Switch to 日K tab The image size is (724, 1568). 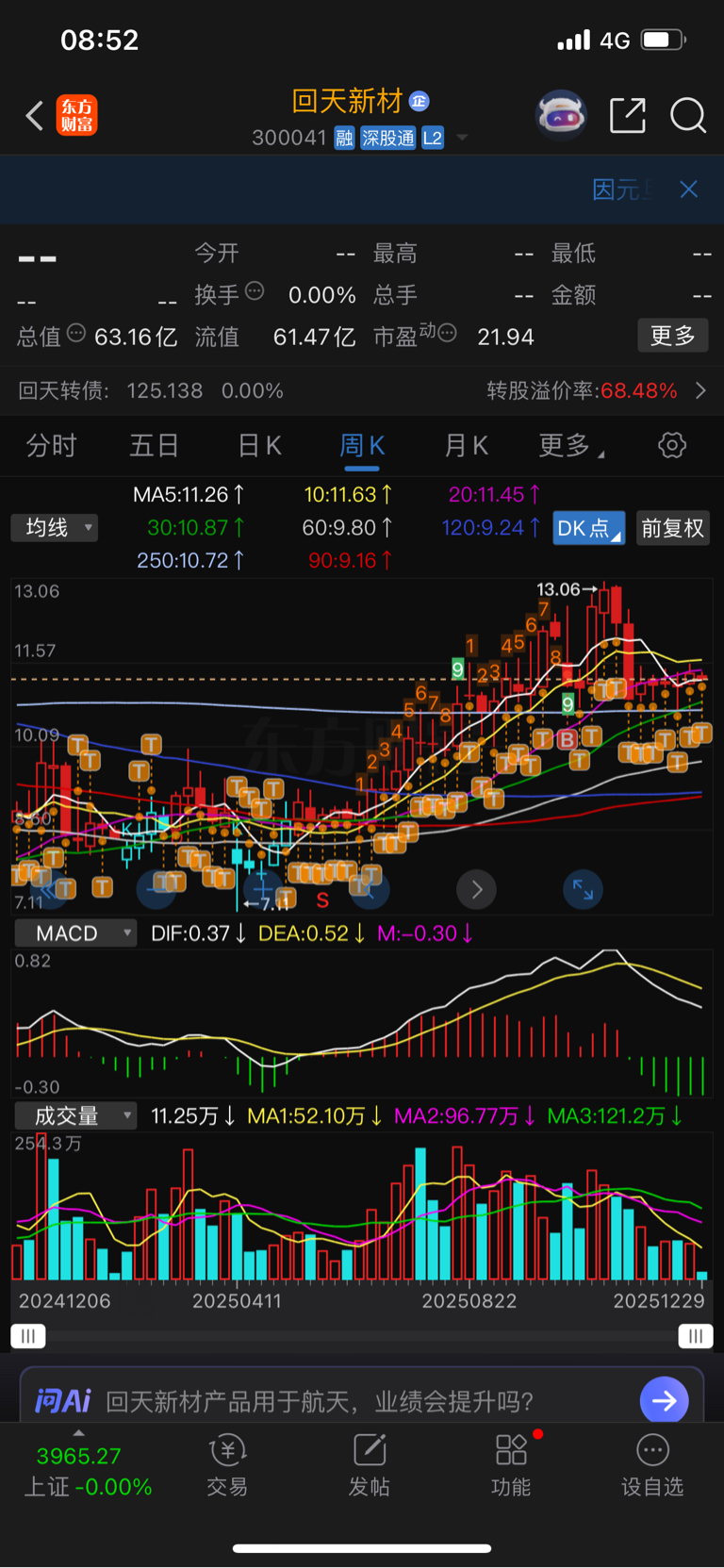tap(259, 445)
